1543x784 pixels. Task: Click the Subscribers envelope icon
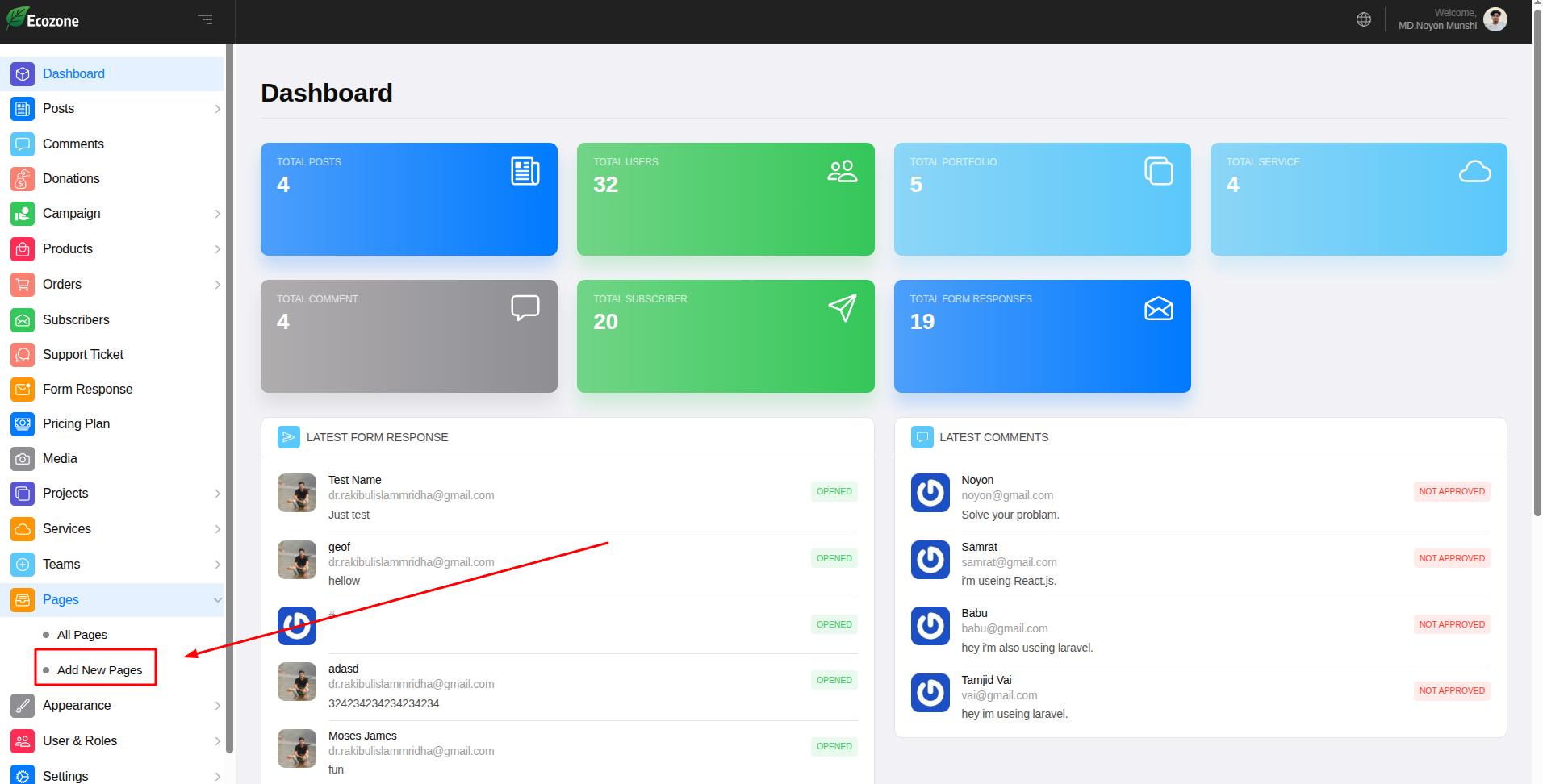point(23,320)
